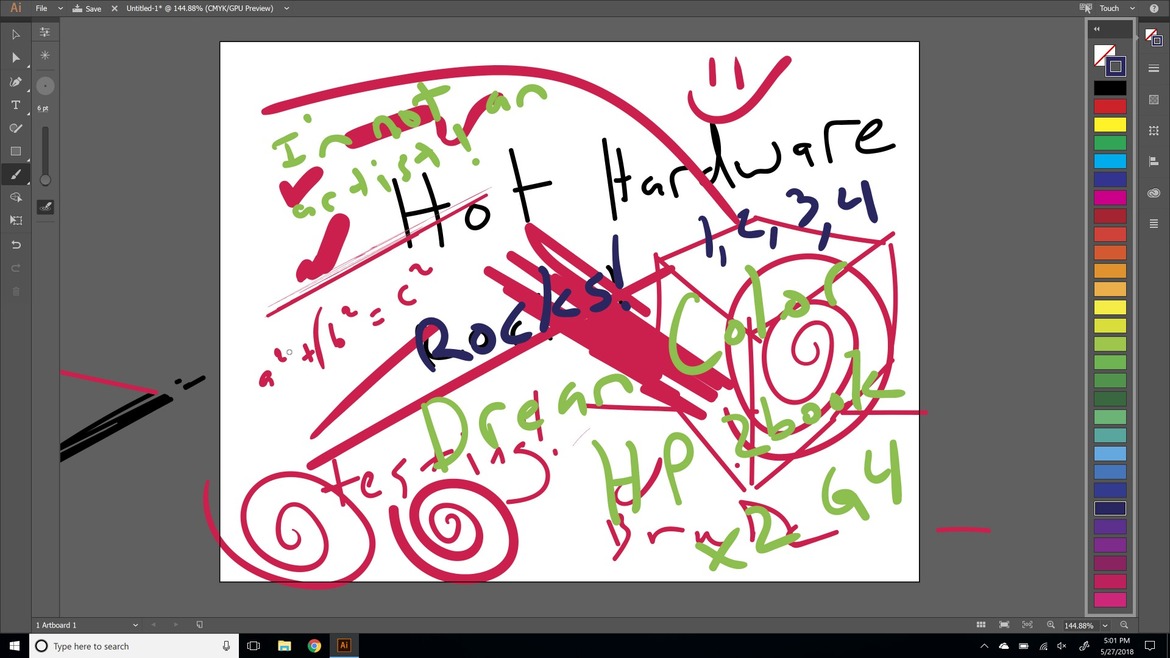
Task: Select the Direct Selection tool (solid arrow)
Action: click(x=16, y=57)
